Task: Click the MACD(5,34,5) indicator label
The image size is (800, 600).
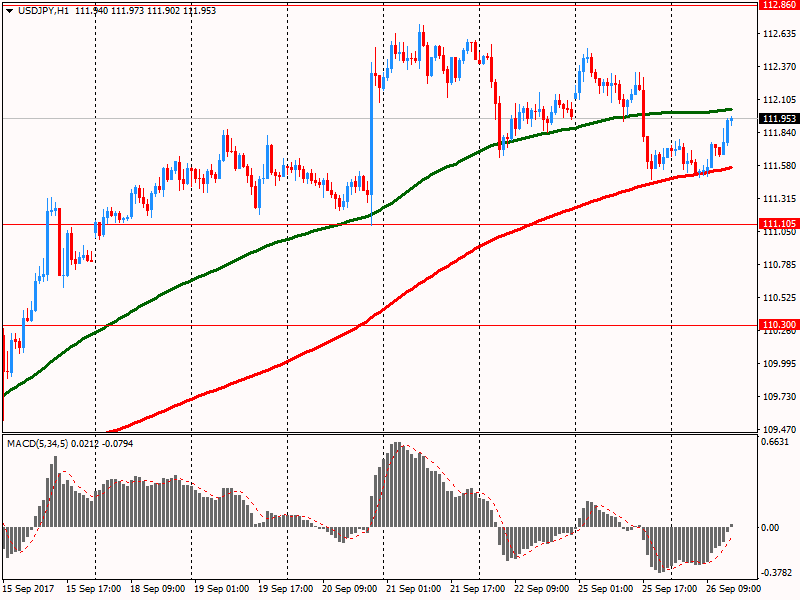Action: 37,444
